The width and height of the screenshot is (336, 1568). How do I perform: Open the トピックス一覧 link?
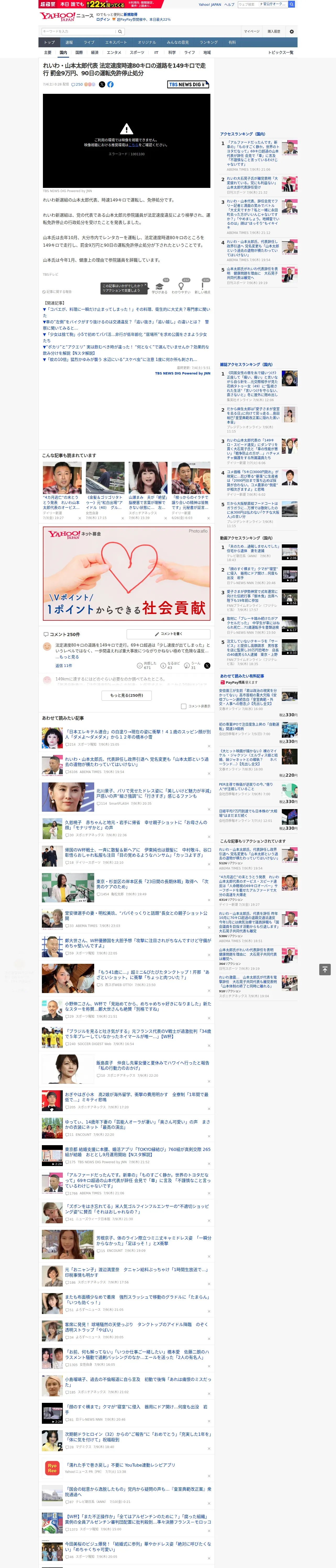point(281,52)
